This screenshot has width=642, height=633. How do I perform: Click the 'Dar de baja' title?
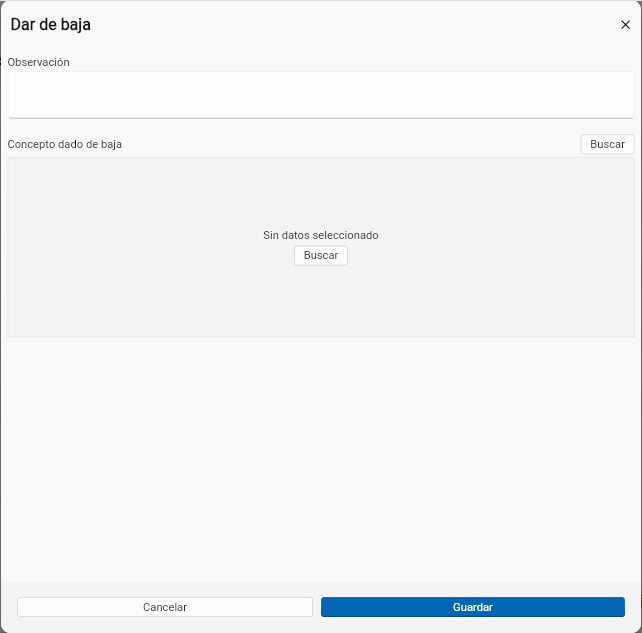[50, 25]
